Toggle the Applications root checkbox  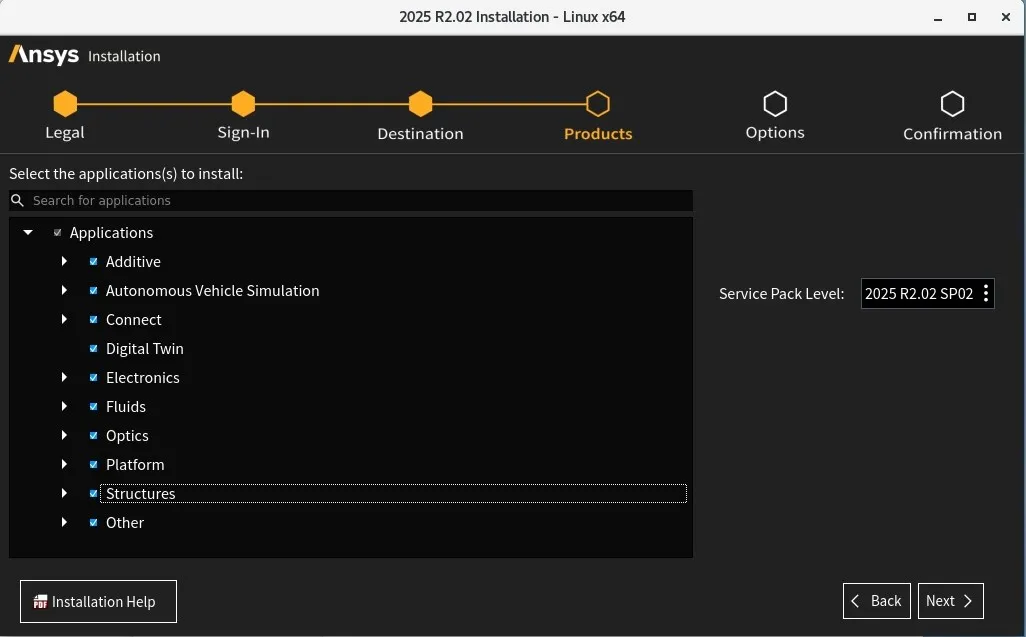pyautogui.click(x=58, y=233)
